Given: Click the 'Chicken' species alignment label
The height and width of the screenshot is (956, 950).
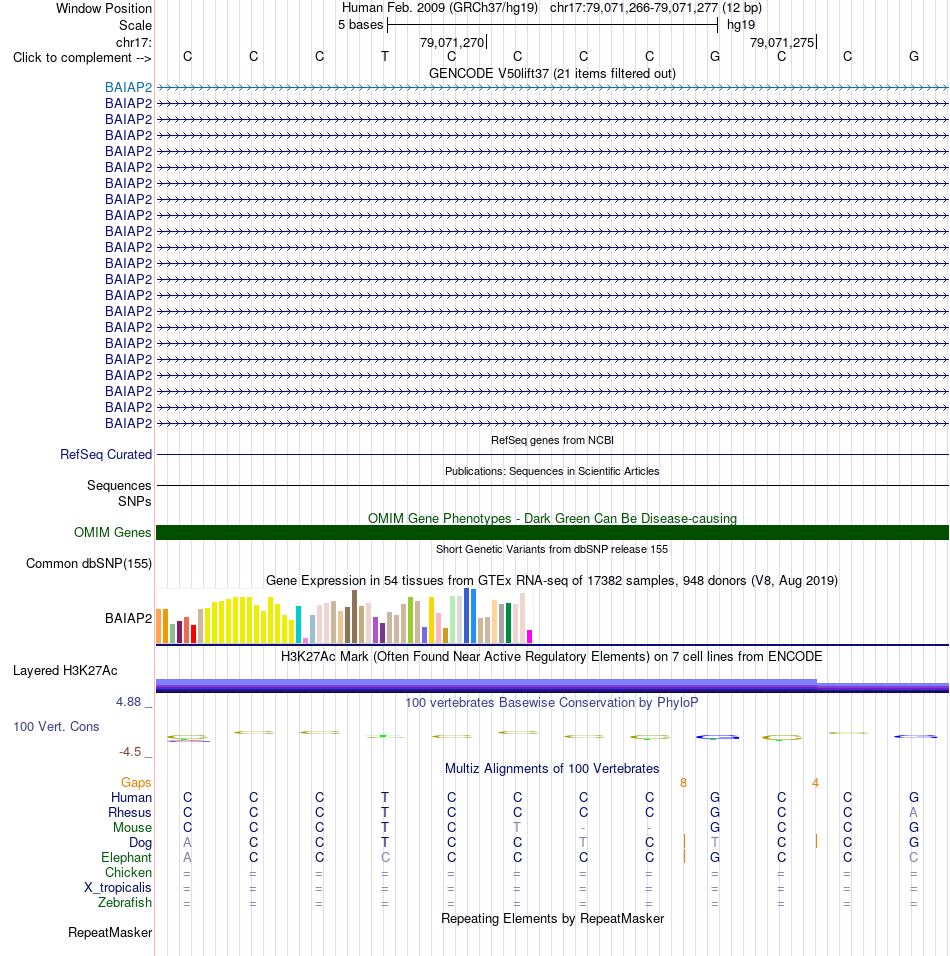Looking at the screenshot, I should pos(128,873).
